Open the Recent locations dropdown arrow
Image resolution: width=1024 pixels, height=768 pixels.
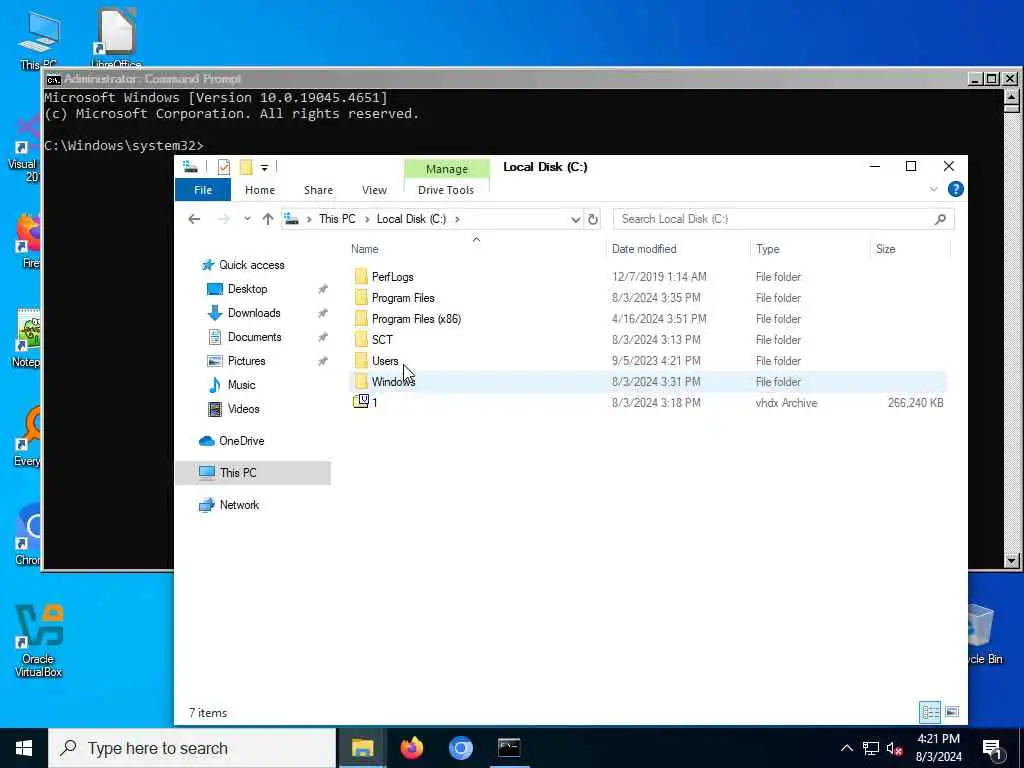[x=247, y=219]
